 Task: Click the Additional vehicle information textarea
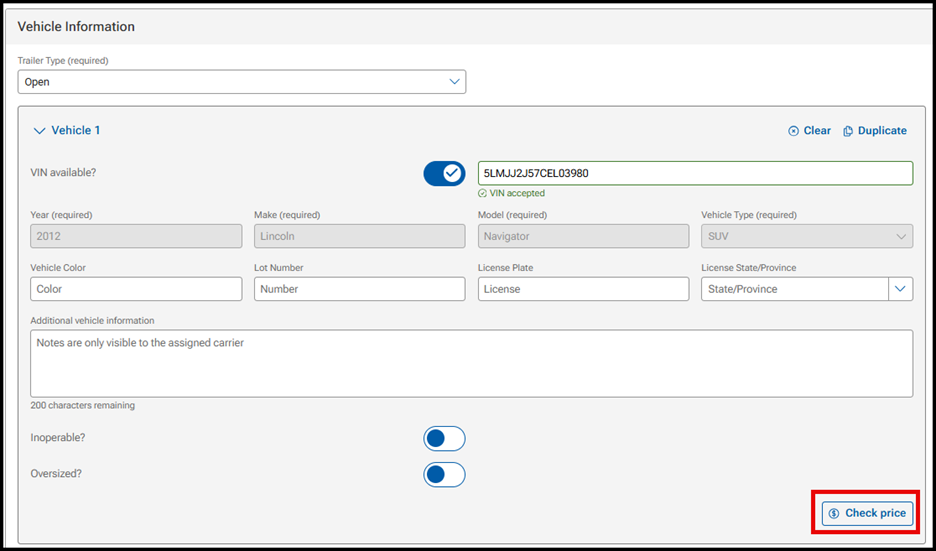point(471,364)
